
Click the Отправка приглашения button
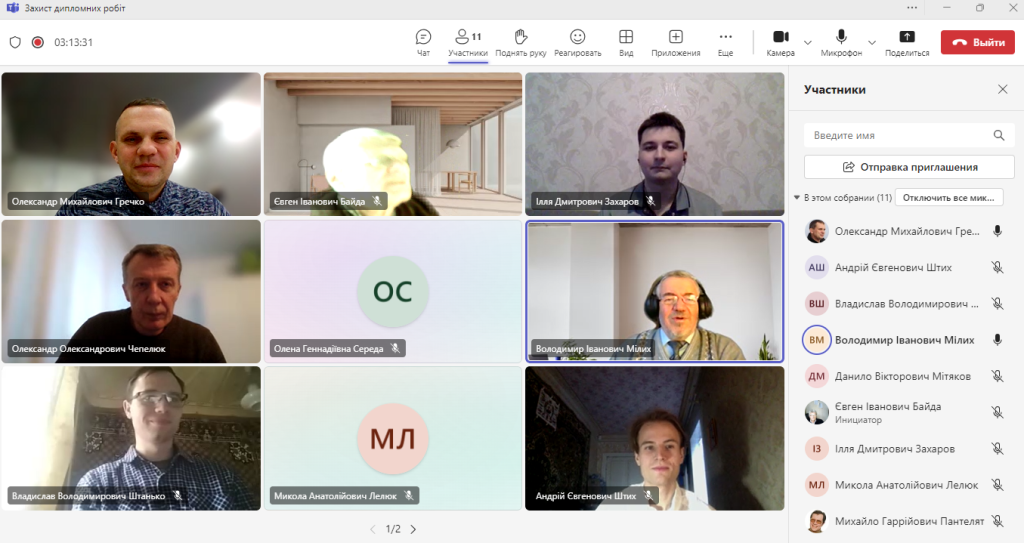coord(909,167)
